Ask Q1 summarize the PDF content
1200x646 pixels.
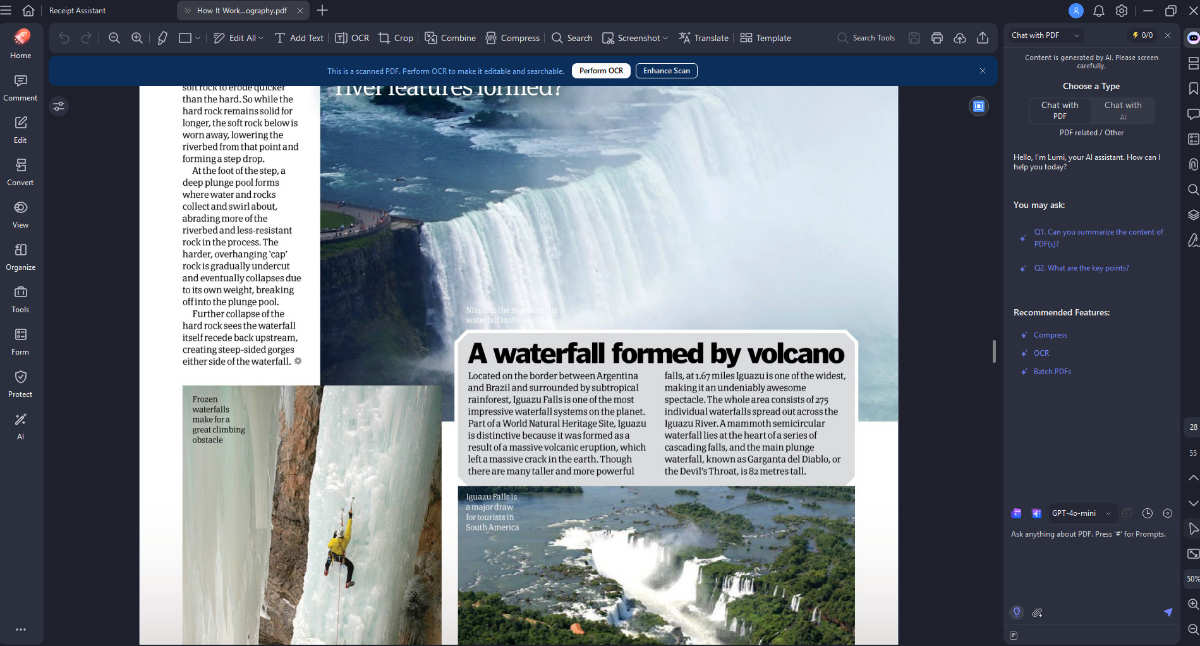point(1097,237)
